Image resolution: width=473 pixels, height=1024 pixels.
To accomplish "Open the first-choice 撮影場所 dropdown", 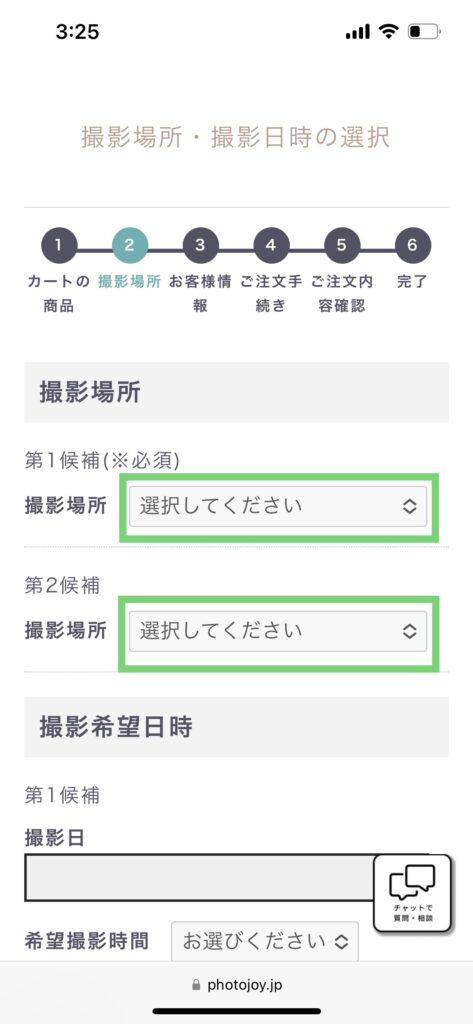I will coord(278,506).
